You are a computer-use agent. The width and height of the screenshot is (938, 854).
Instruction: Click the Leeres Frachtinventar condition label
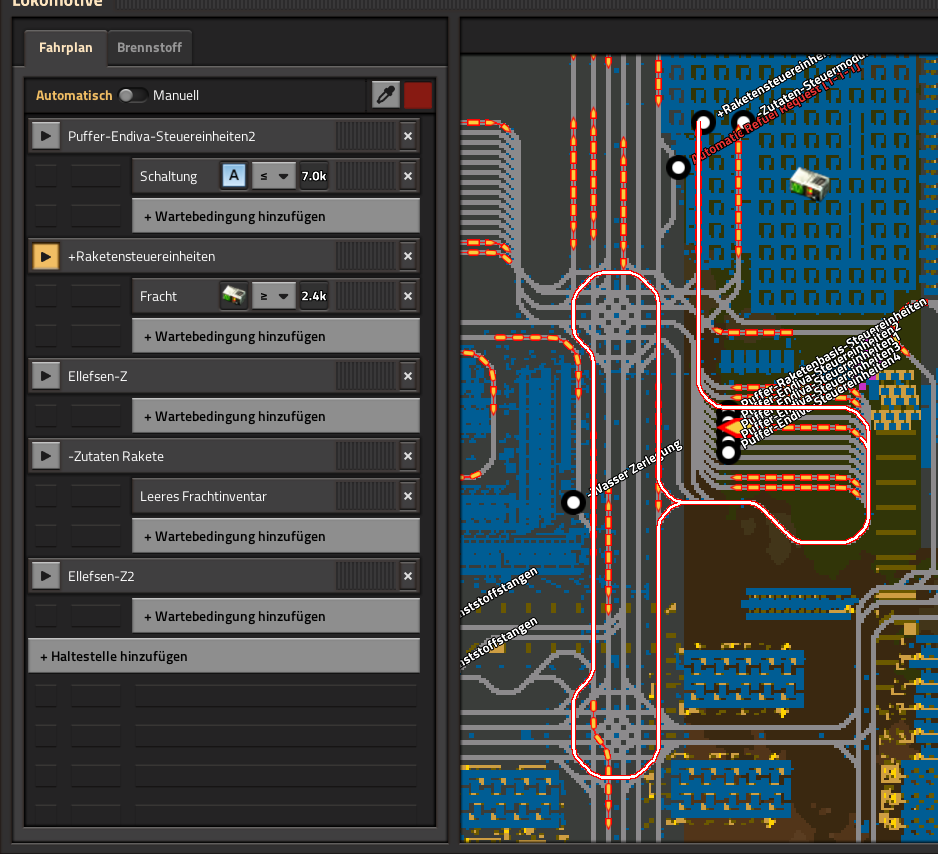point(203,496)
